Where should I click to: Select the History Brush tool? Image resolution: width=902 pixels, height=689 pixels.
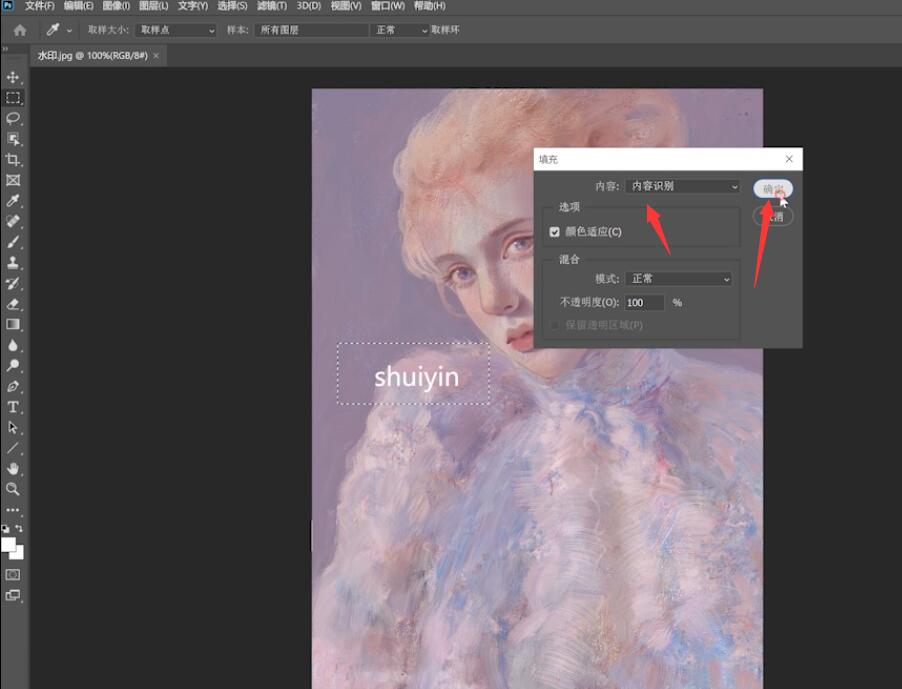(x=13, y=284)
